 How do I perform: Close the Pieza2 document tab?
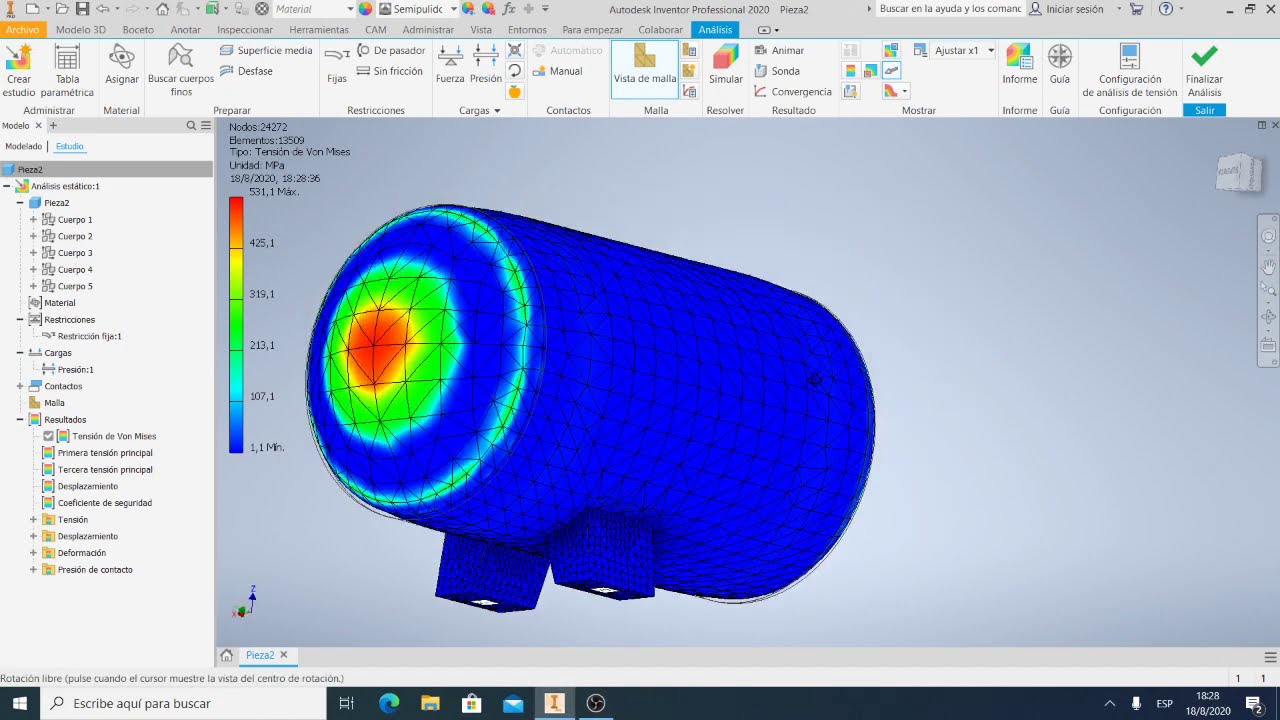coord(283,655)
